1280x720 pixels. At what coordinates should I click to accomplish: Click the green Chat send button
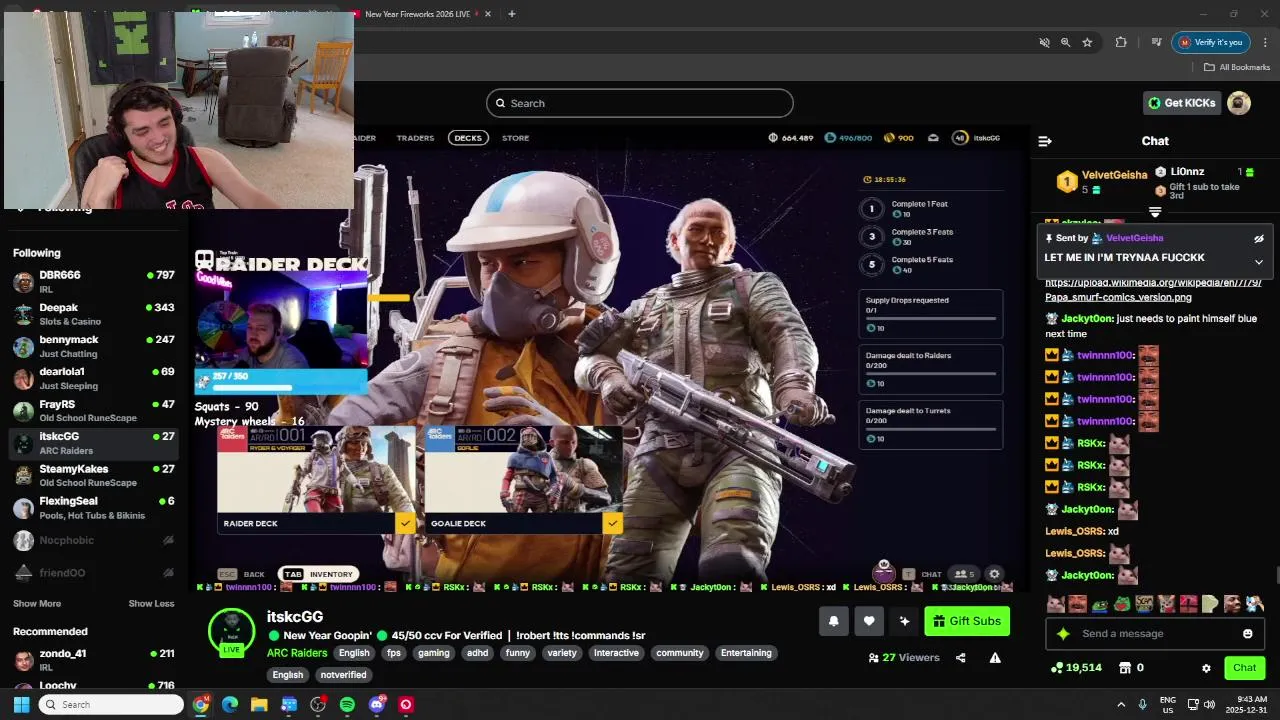click(1244, 668)
